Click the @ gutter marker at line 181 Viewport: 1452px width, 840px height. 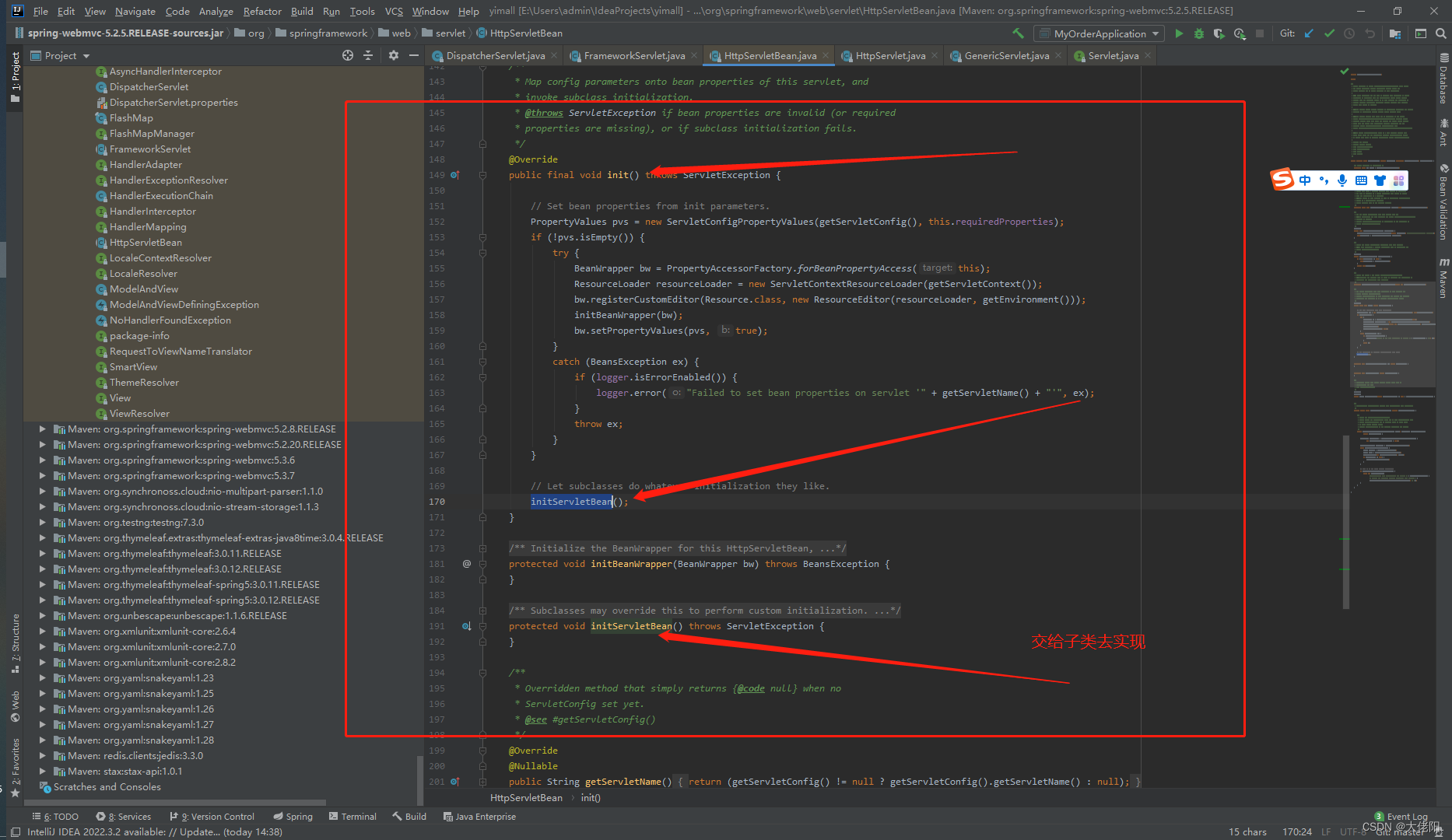(467, 564)
